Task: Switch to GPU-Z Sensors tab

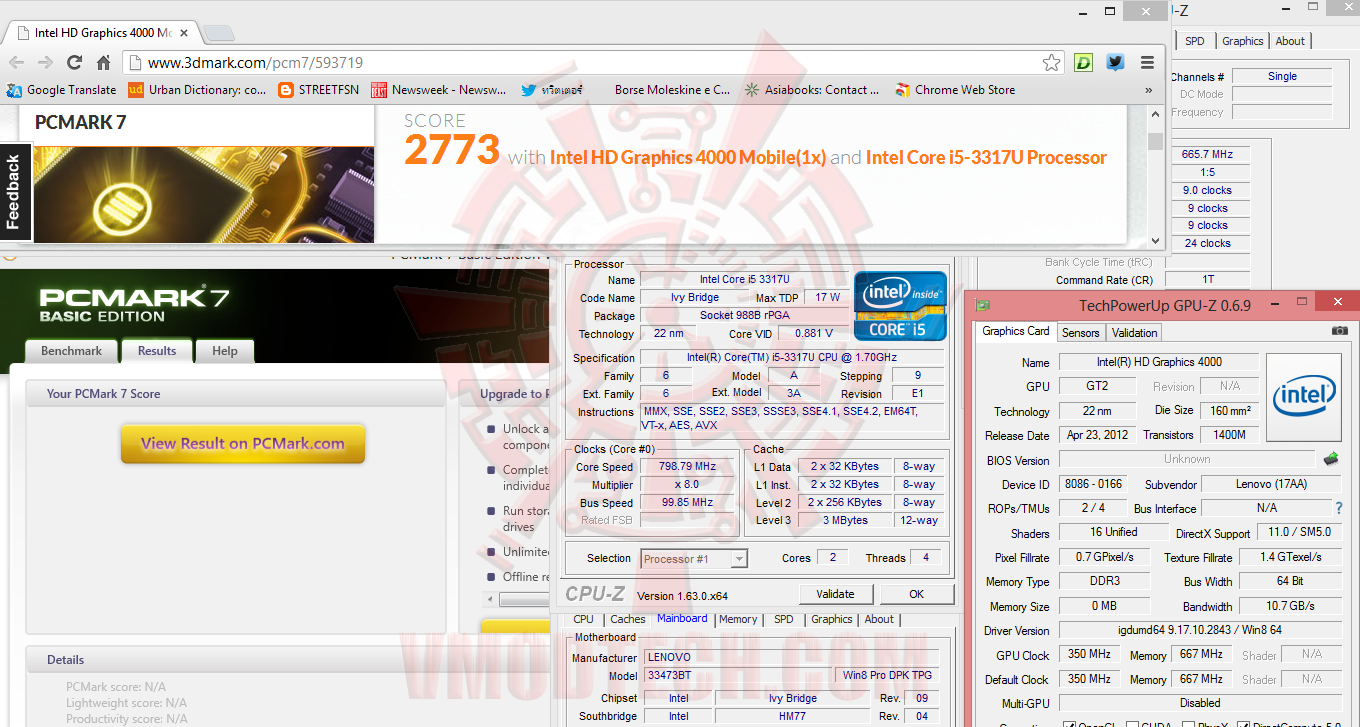Action: (x=1080, y=333)
